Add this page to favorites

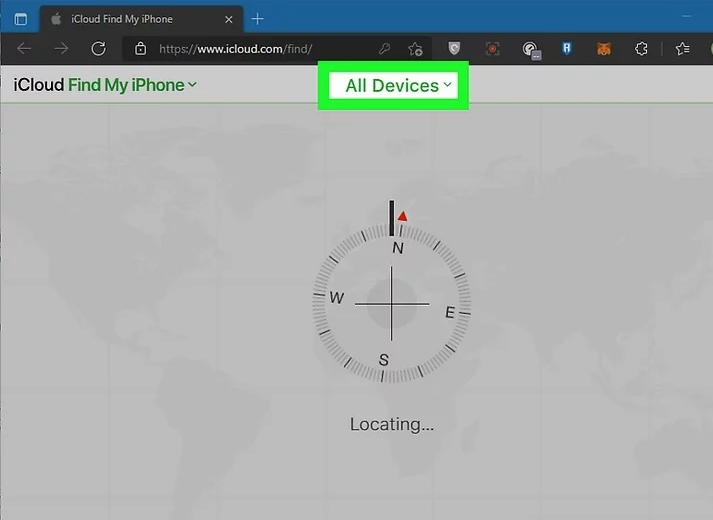(x=415, y=48)
